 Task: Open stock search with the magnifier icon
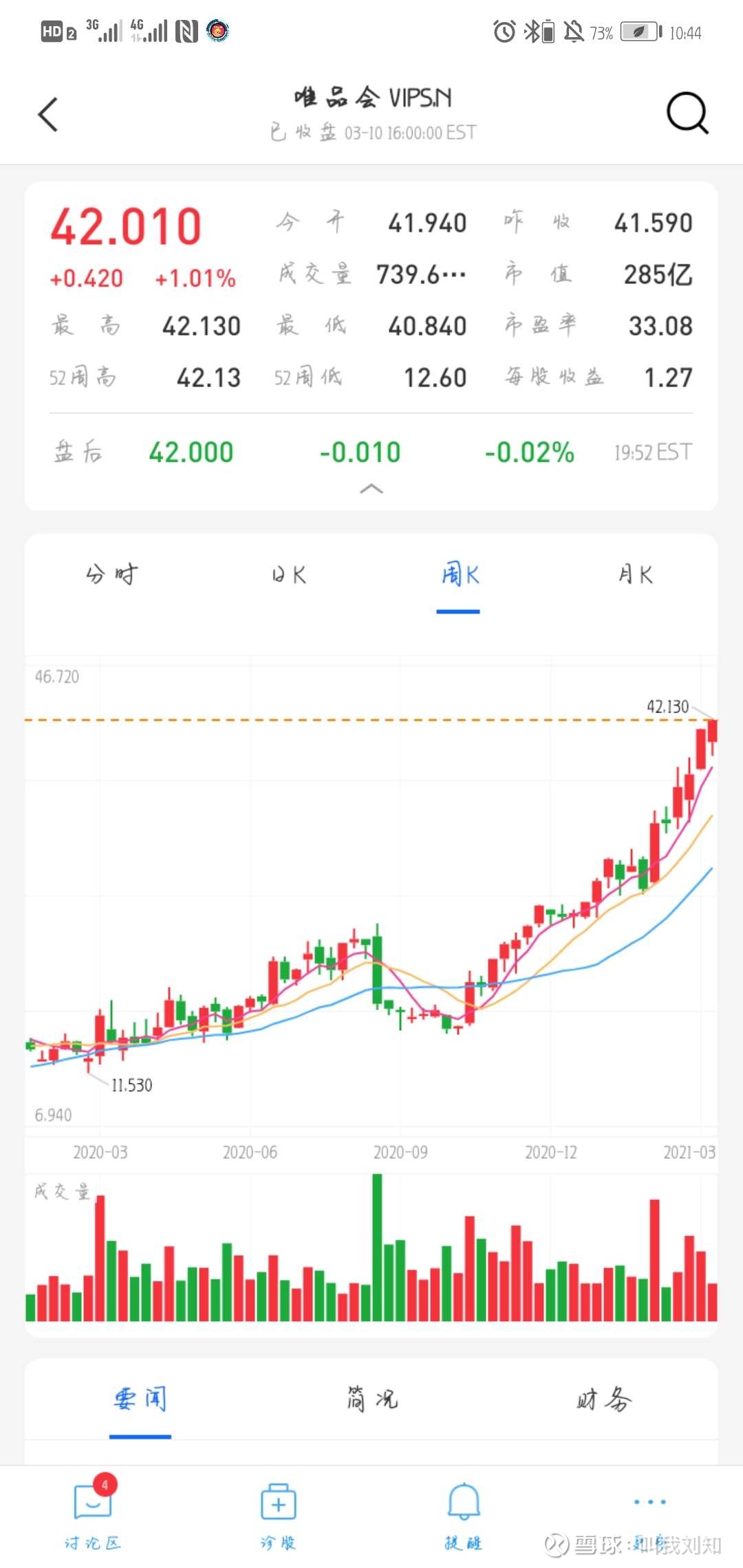[687, 113]
